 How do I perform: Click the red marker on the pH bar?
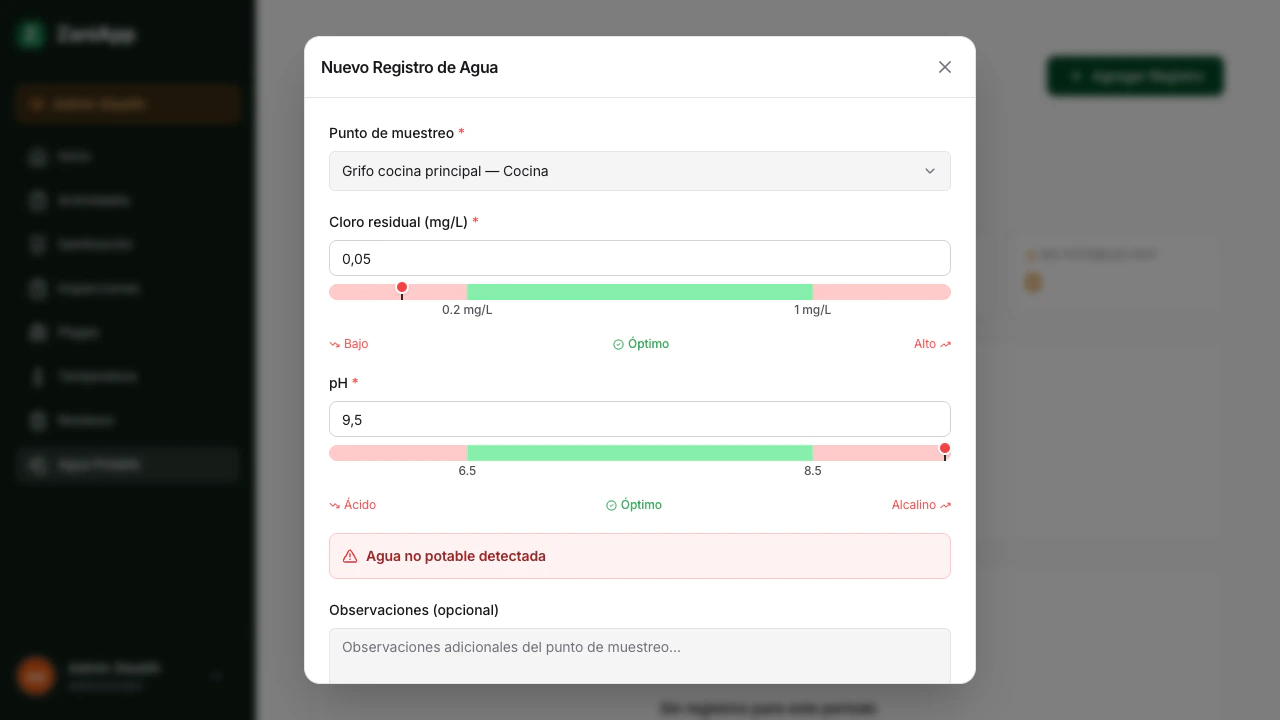coord(945,449)
